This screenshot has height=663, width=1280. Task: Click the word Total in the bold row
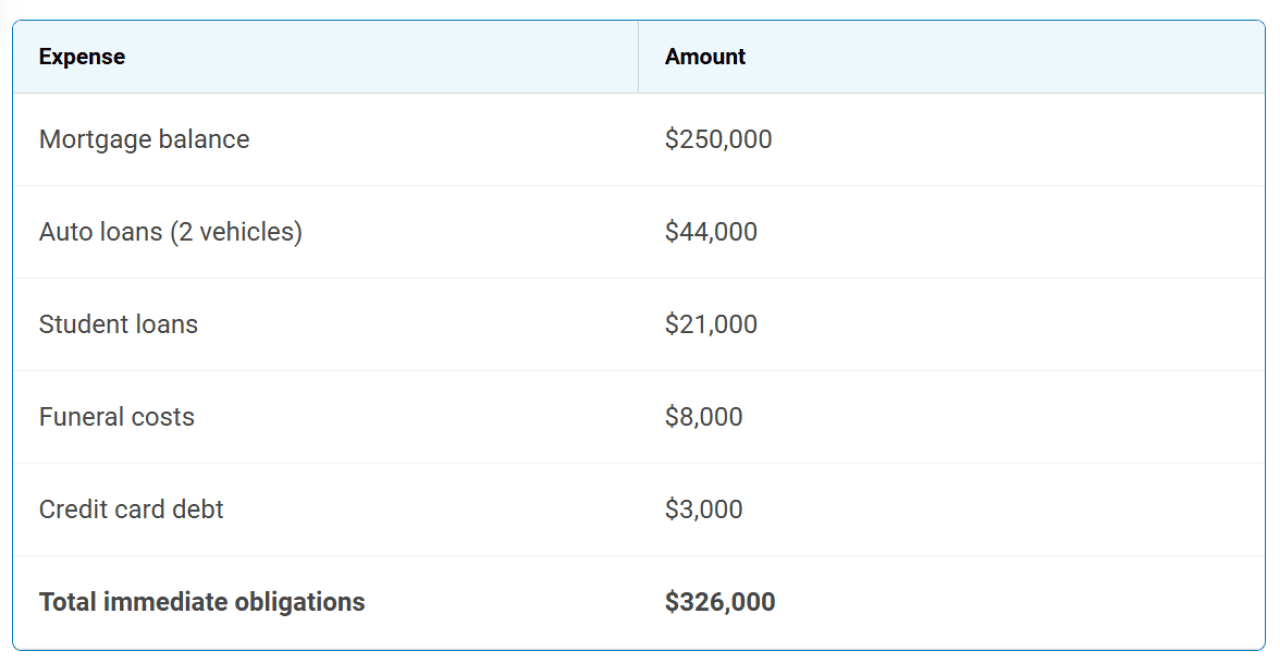tap(68, 602)
